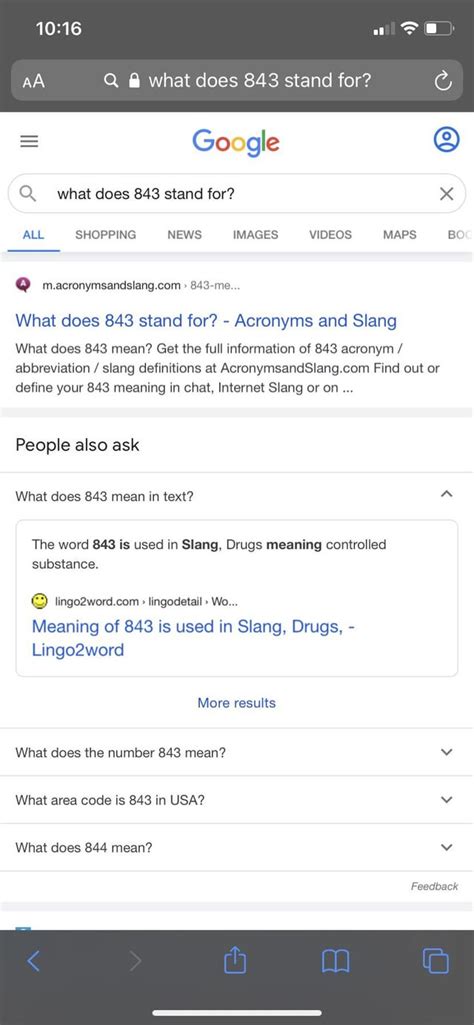The height and width of the screenshot is (1025, 474).
Task: Expand 'What area code is 843 in USA?'
Action: pyautogui.click(x=237, y=799)
